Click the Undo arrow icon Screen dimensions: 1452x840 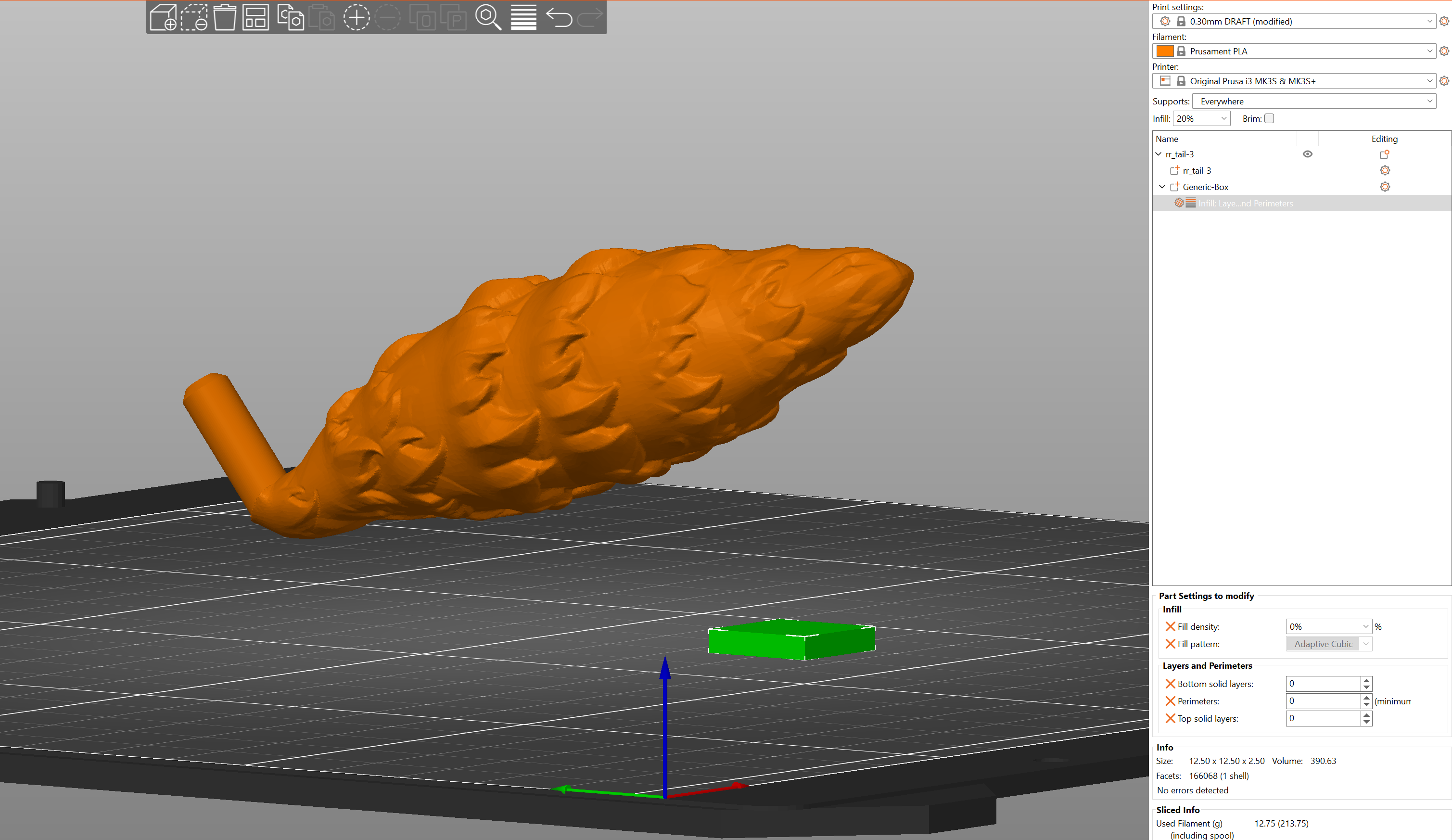point(558,17)
